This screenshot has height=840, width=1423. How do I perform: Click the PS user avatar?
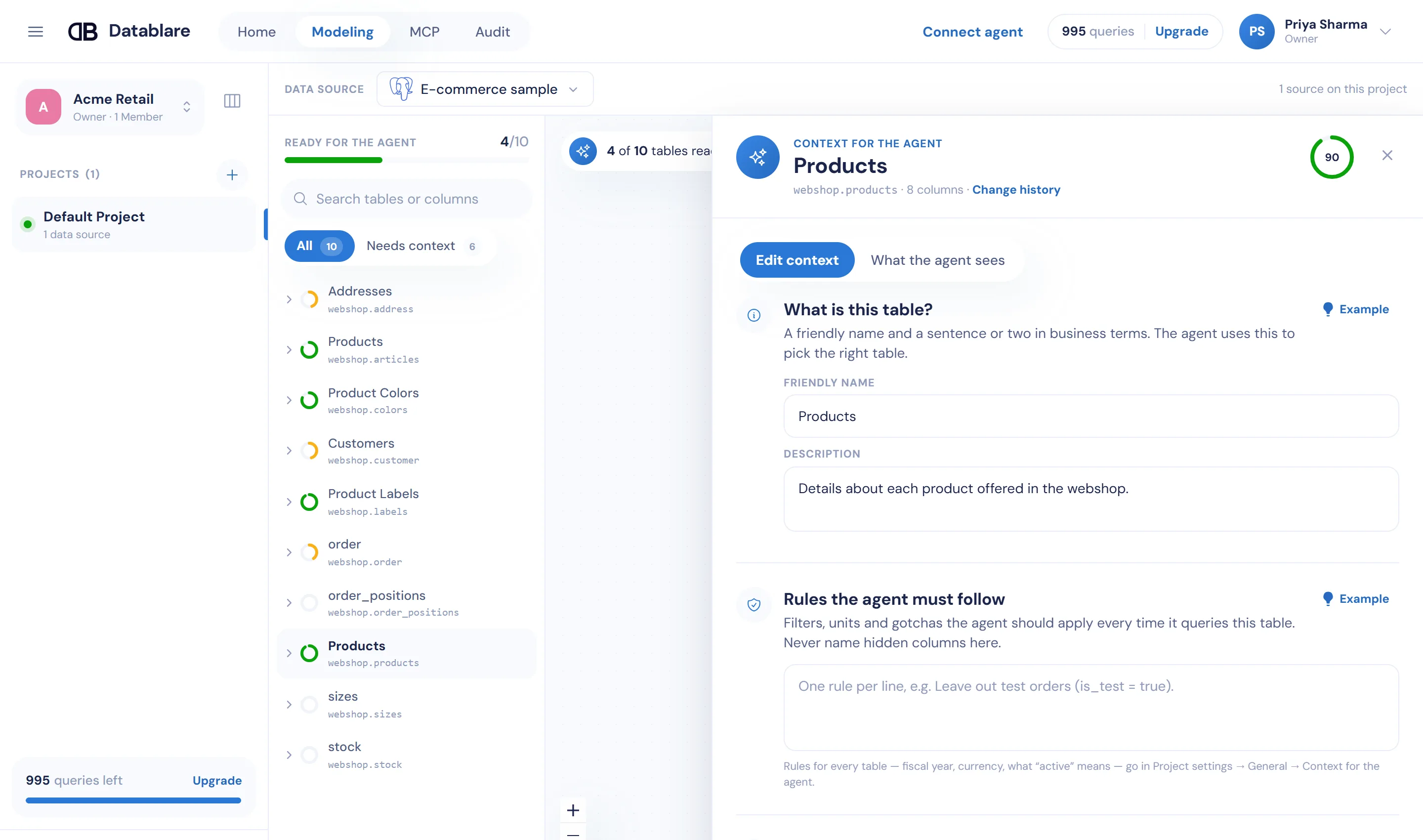tap(1256, 32)
